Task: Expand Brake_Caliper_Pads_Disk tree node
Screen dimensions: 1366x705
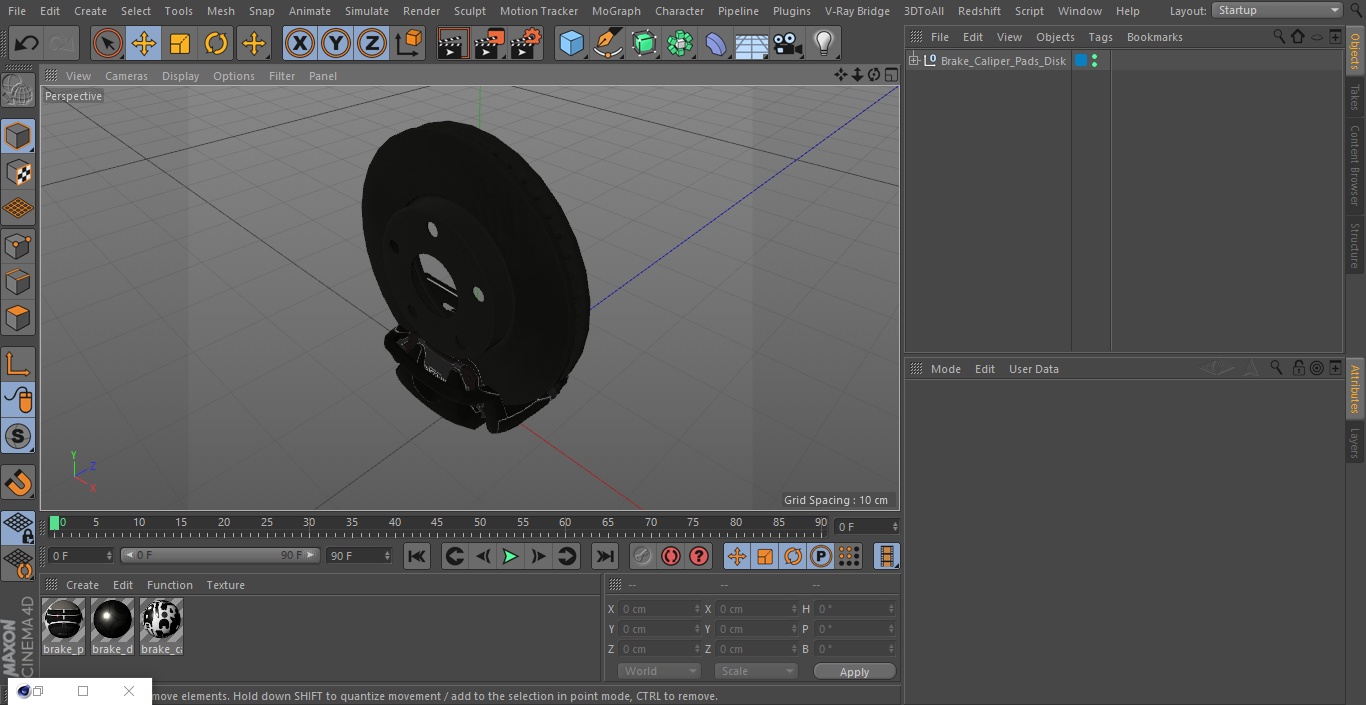Action: (913, 61)
